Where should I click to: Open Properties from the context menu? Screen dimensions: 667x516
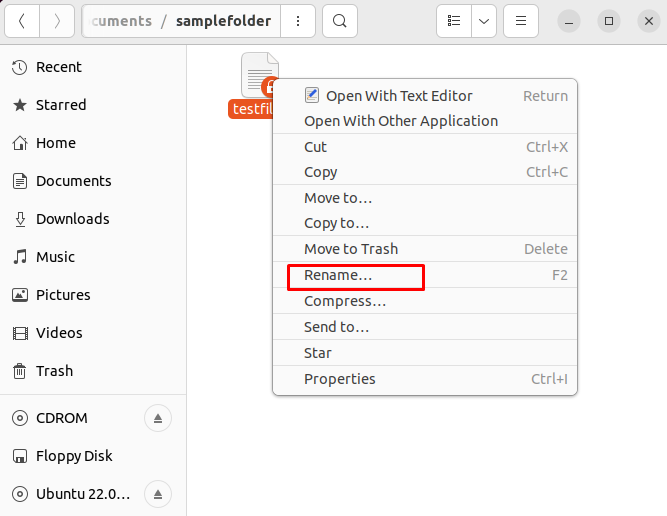340,379
